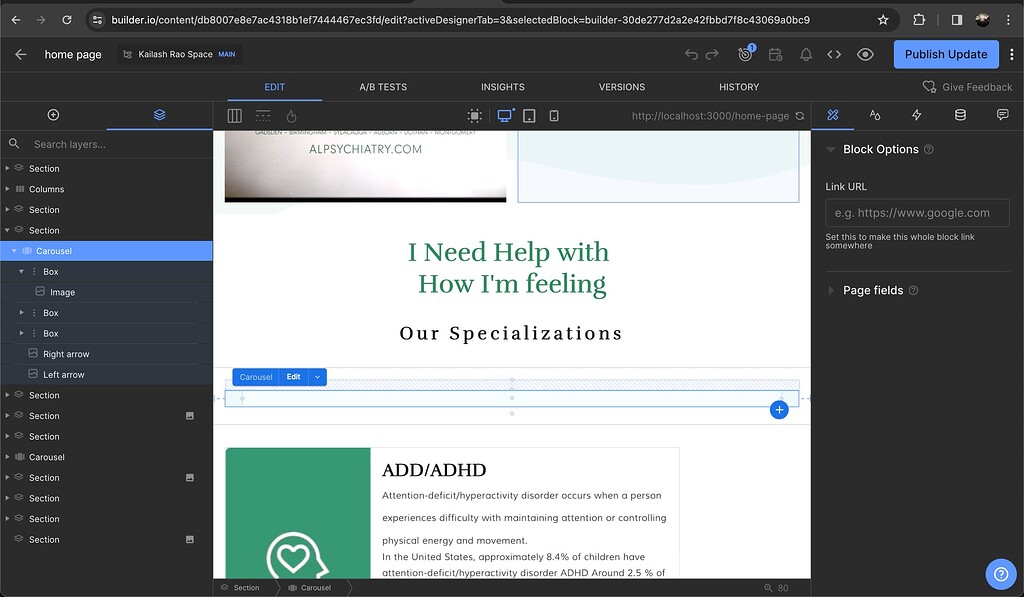Select the desktop preview device icon
Viewport: 1024px width, 597px height.
tap(504, 115)
